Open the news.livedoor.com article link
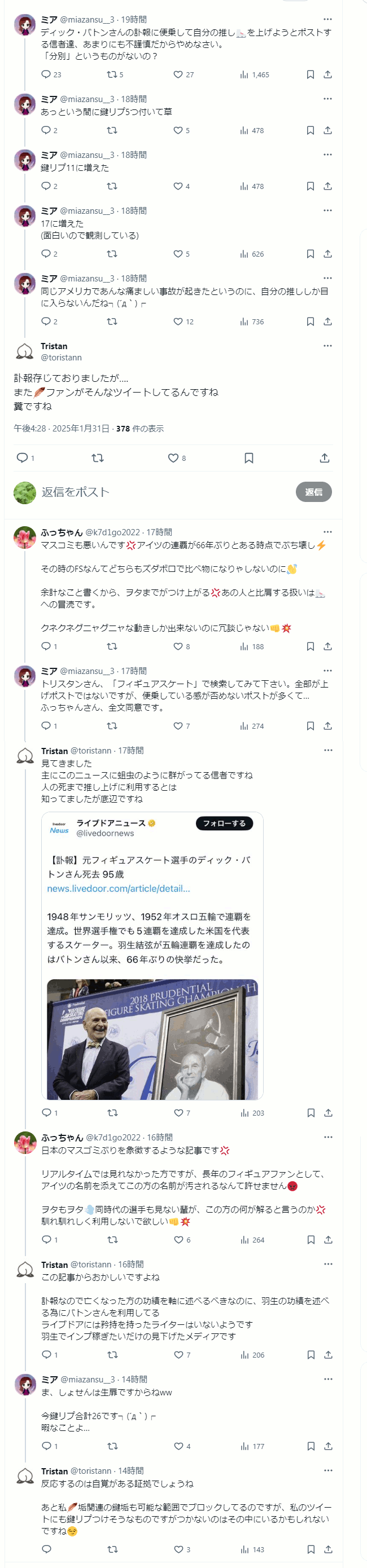Image resolution: width=367 pixels, height=1568 pixels. [x=118, y=888]
